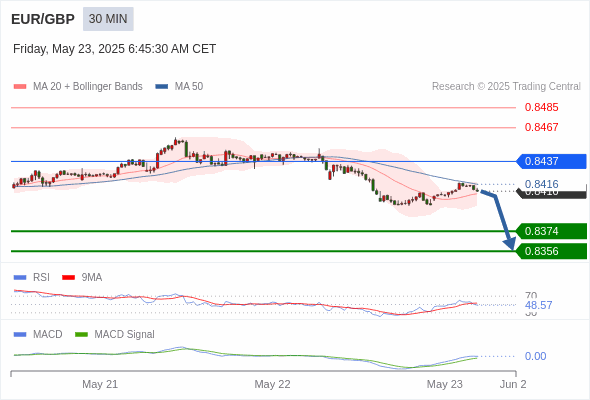
Task: Click the green 0.8374 support tag
Action: click(x=551, y=231)
